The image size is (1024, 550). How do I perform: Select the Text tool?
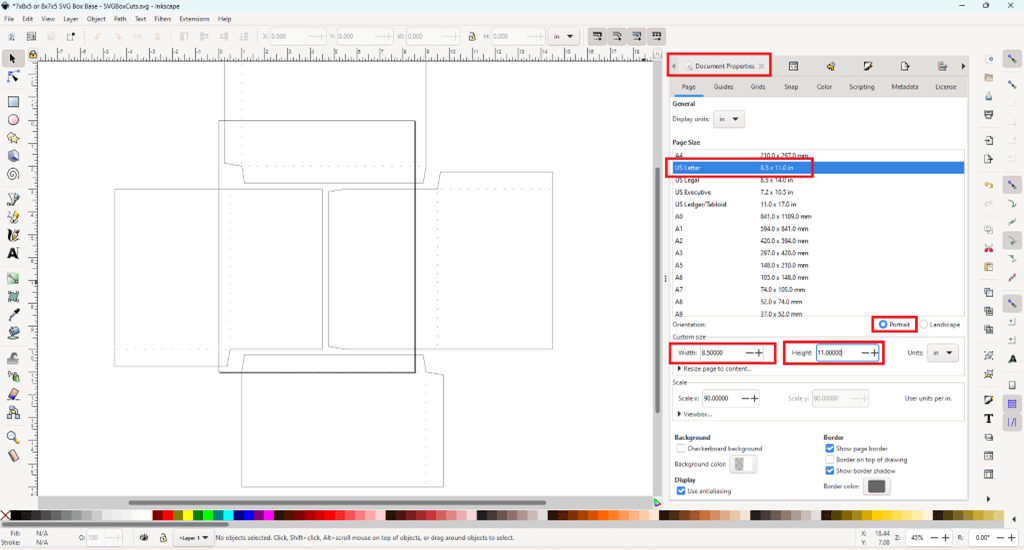[13, 253]
